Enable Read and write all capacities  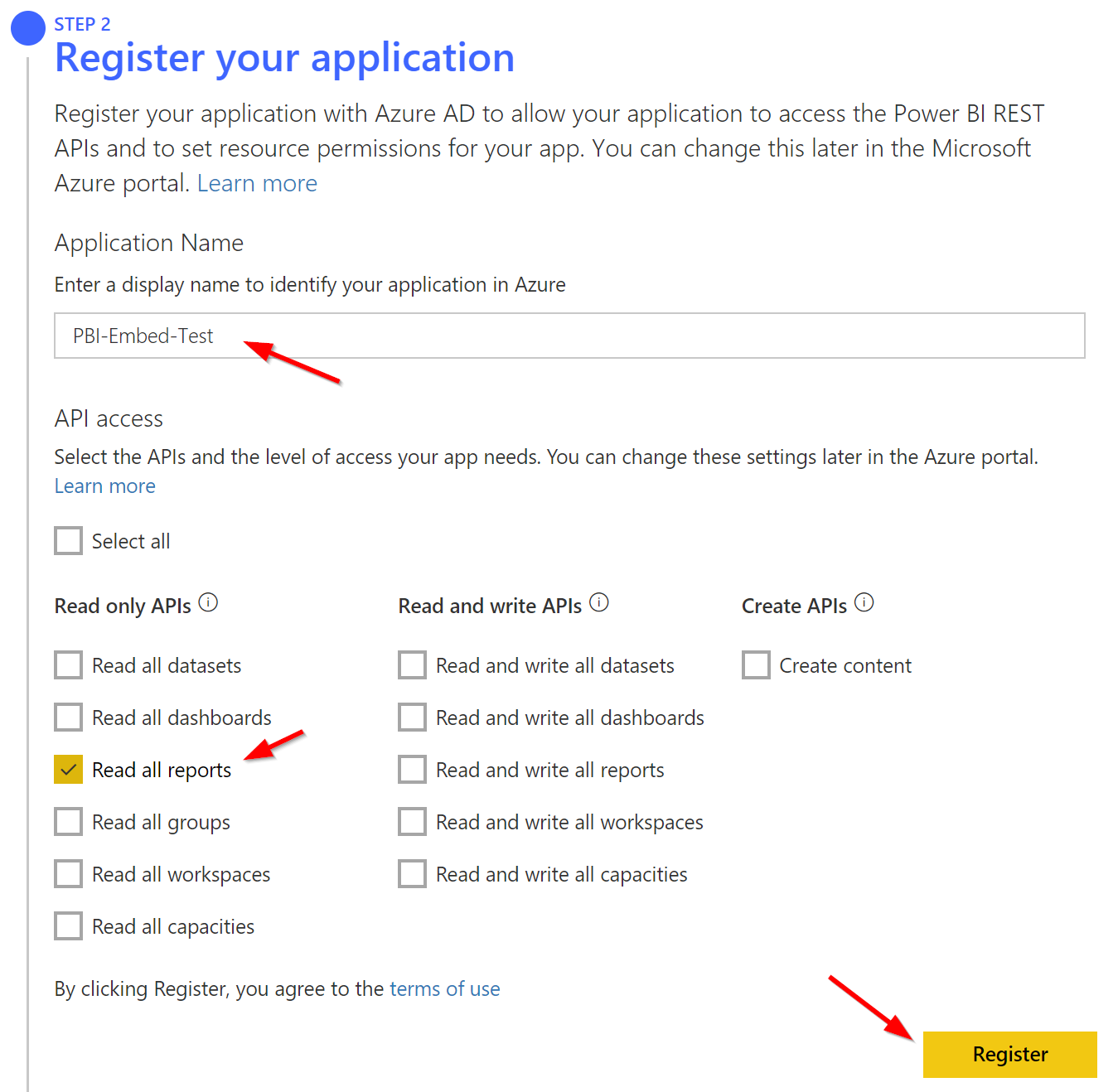pyautogui.click(x=413, y=874)
